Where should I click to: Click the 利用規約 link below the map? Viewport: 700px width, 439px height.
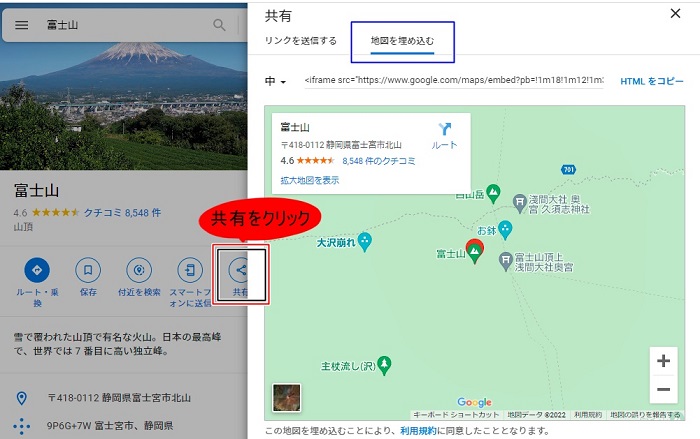[418, 431]
